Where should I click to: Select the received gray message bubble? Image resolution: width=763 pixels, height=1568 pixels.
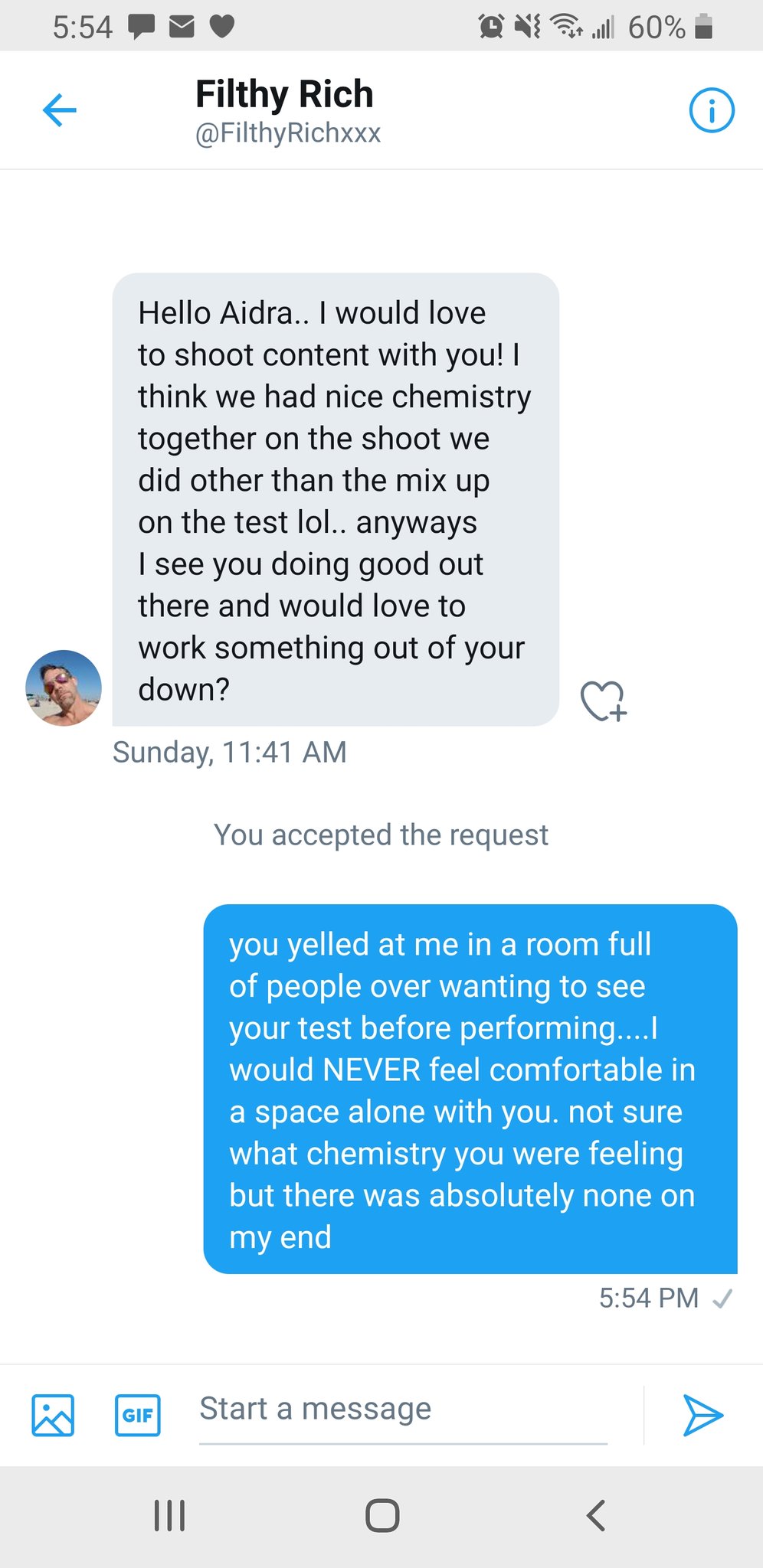[335, 499]
